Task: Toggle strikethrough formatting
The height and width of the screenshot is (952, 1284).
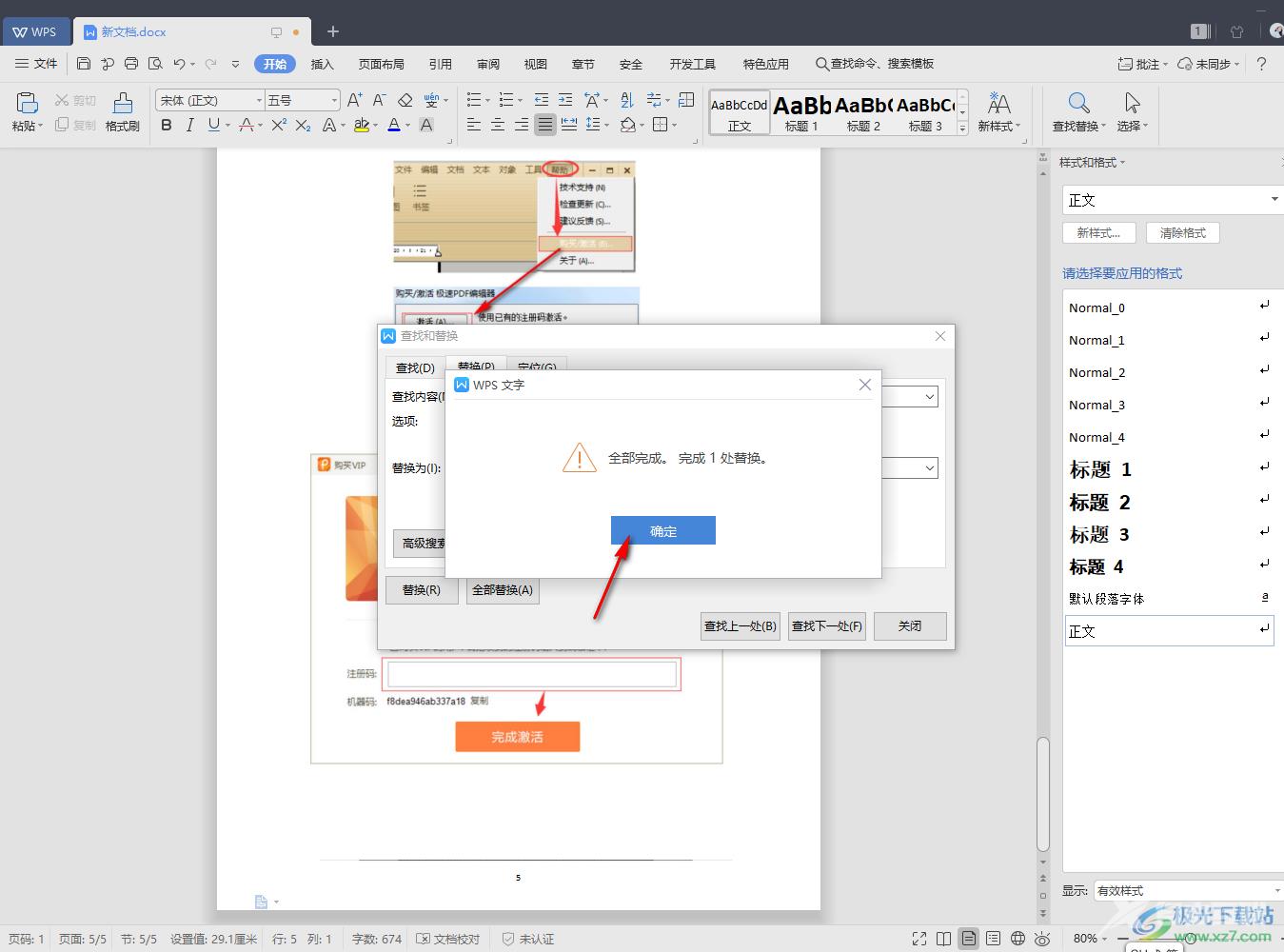Action: (247, 125)
